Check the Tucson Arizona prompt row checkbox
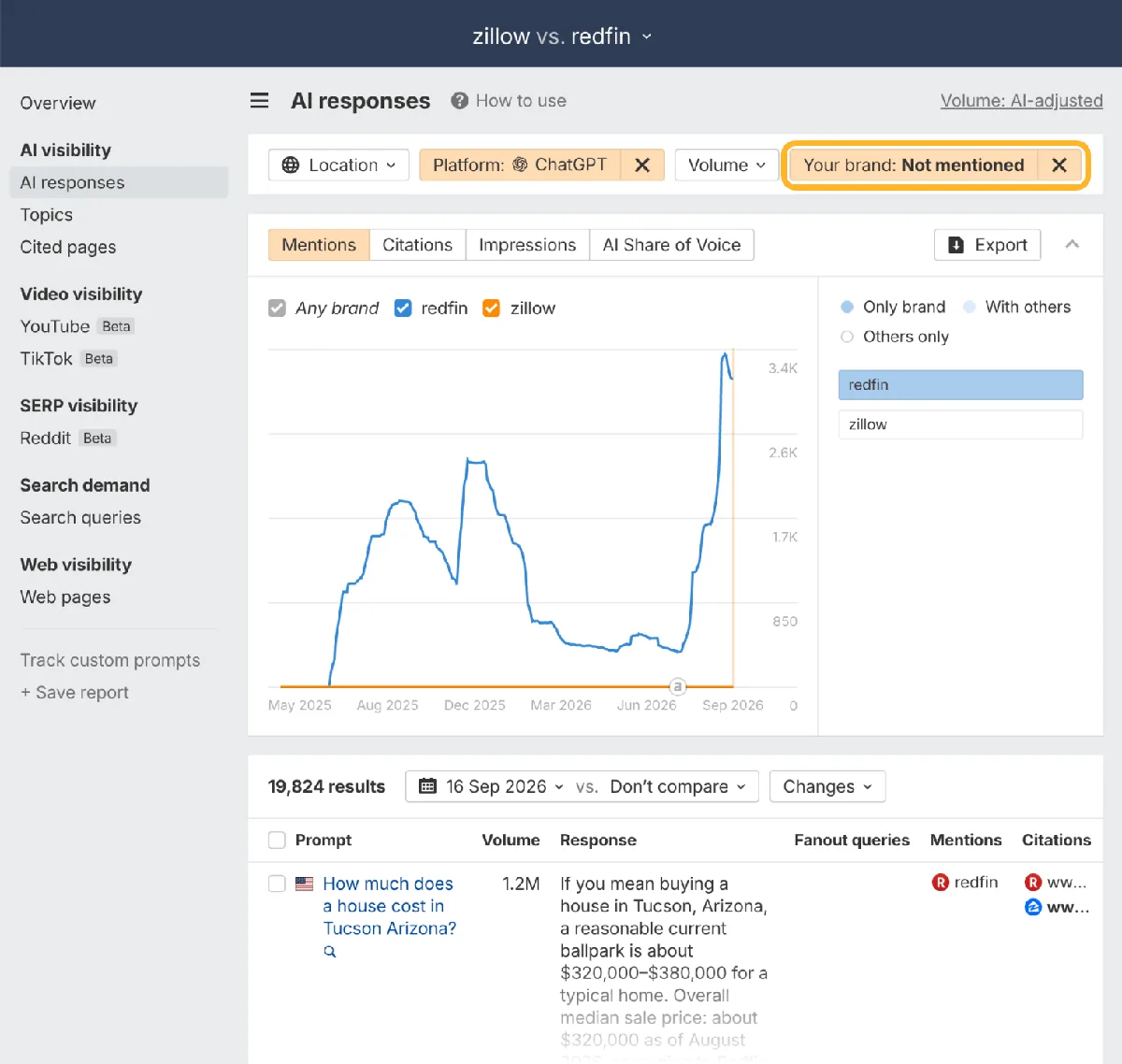The image size is (1122, 1064). click(277, 884)
